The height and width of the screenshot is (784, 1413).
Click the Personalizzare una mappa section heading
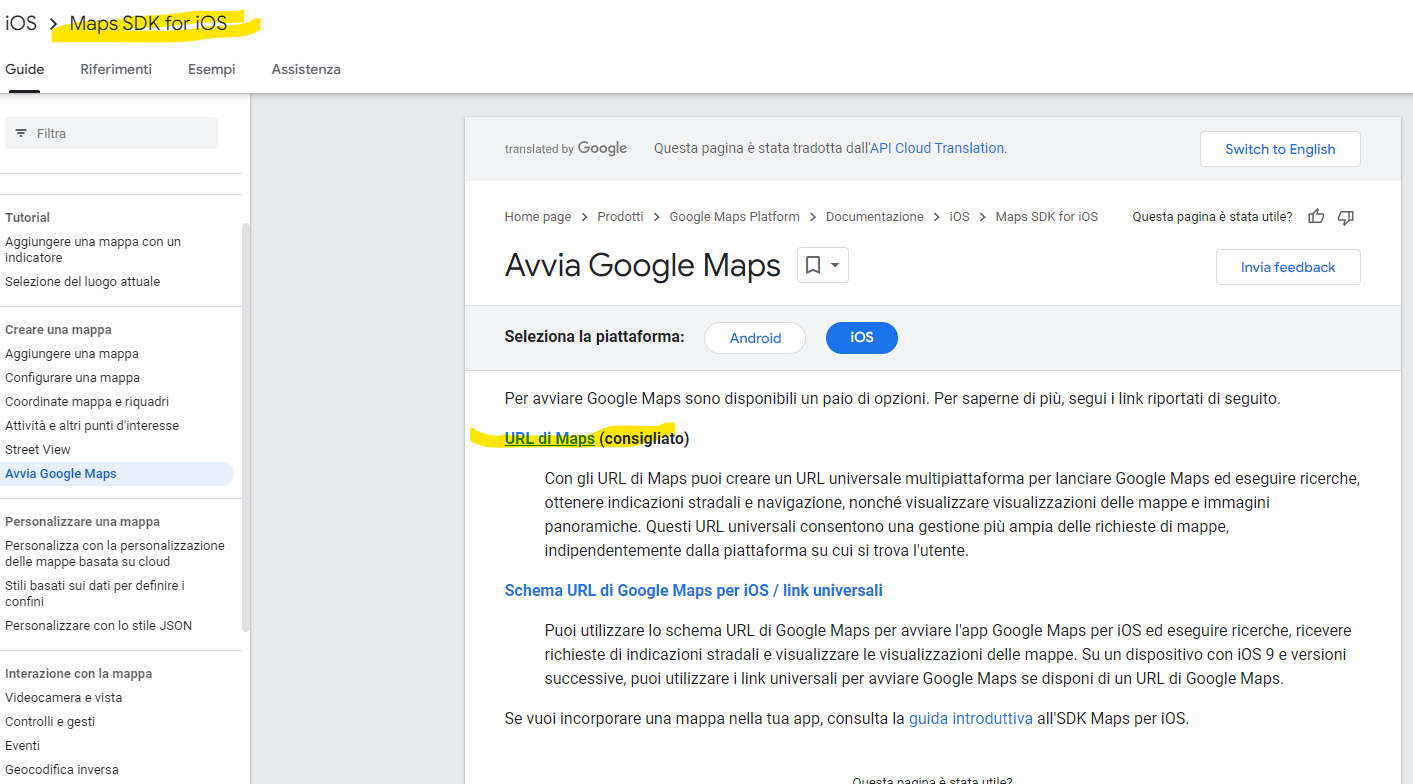tap(82, 522)
